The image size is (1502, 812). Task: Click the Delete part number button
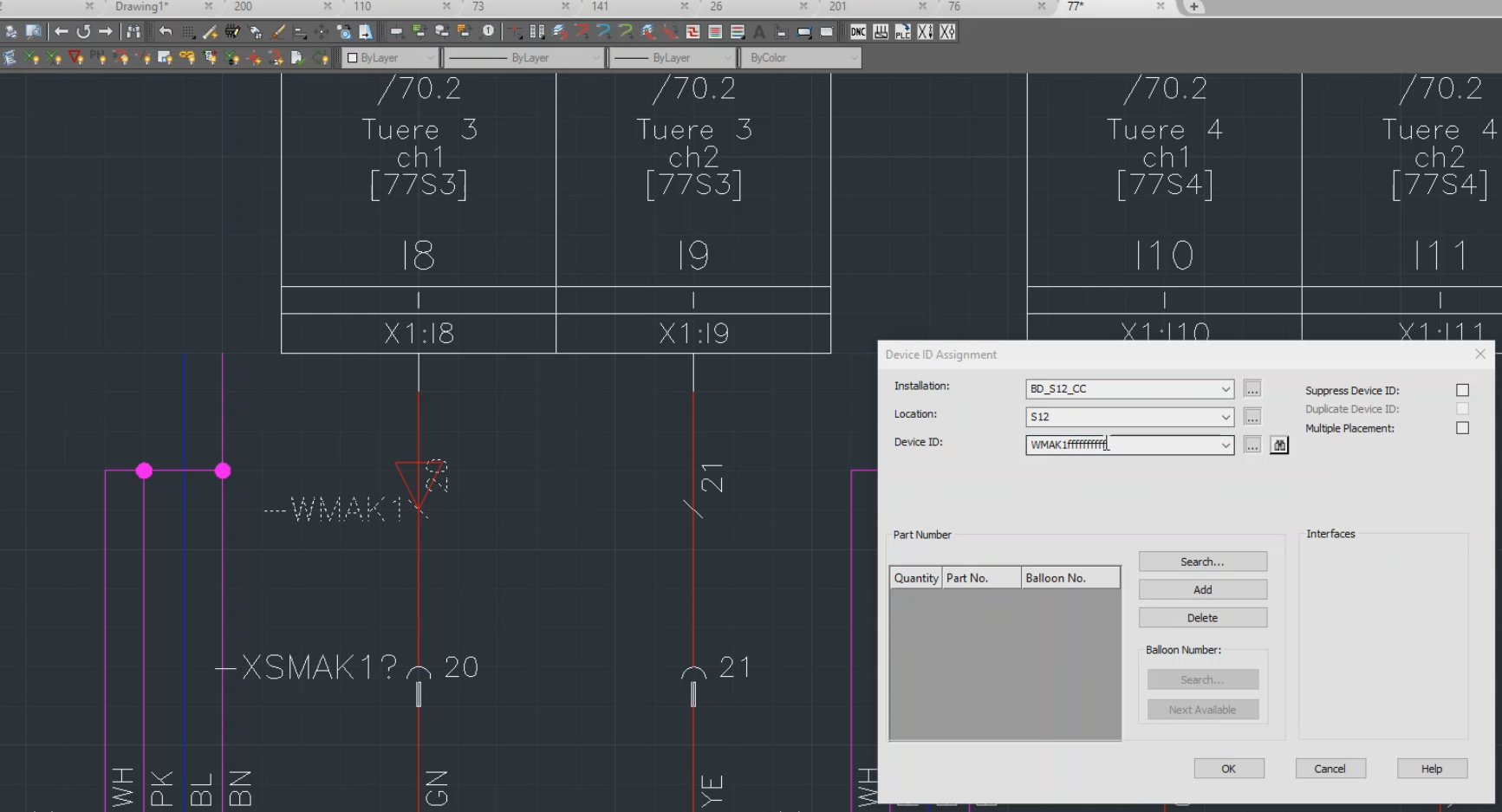tap(1202, 618)
